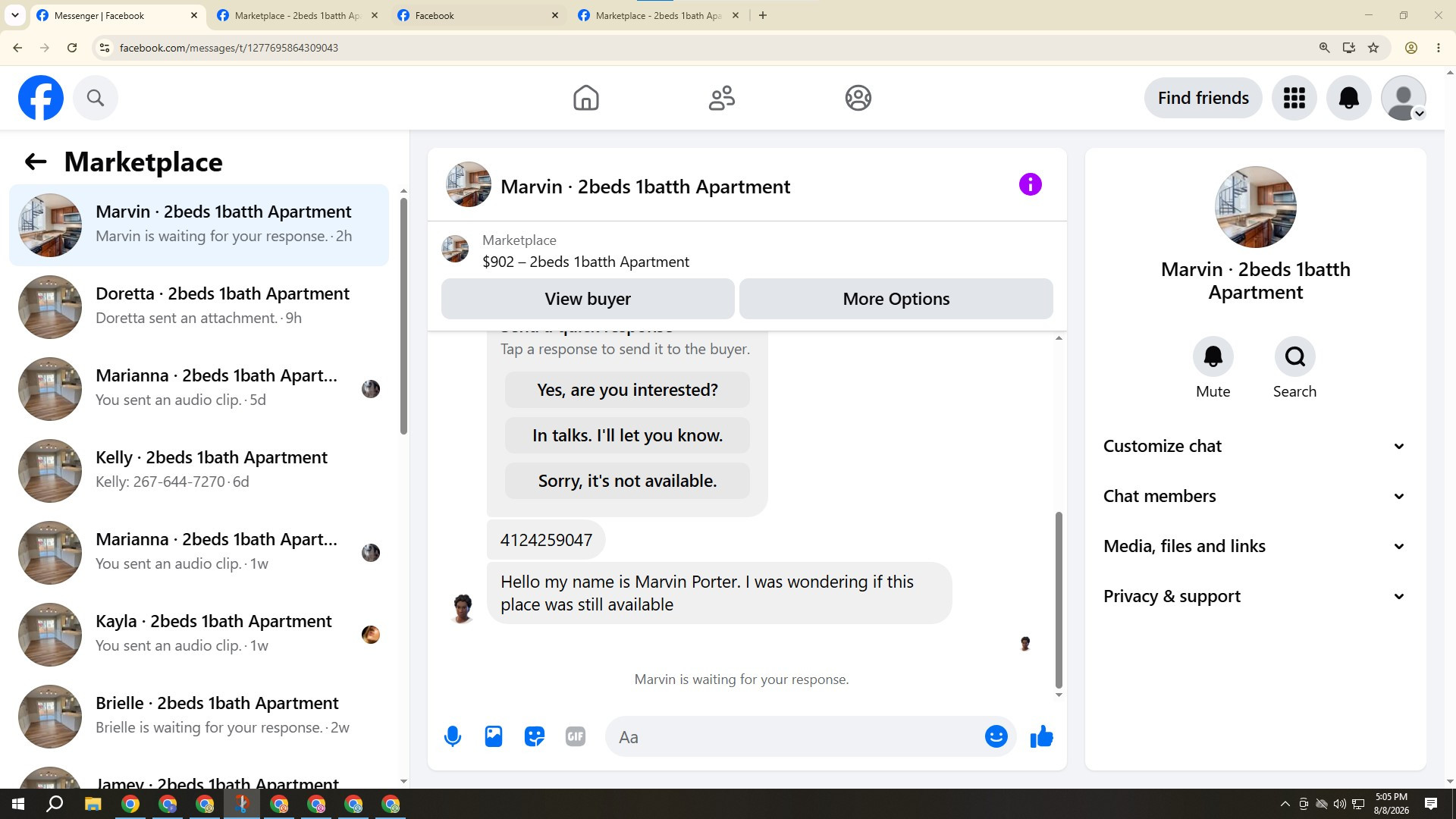1456x819 pixels.
Task: Open the Brielle 2beds 1bath conversation
Action: (x=199, y=716)
